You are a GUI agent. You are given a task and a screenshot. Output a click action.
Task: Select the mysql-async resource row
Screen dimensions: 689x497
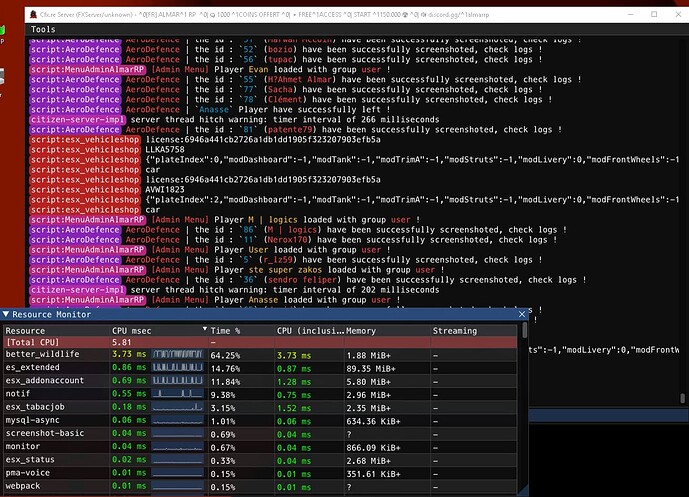coord(261,421)
